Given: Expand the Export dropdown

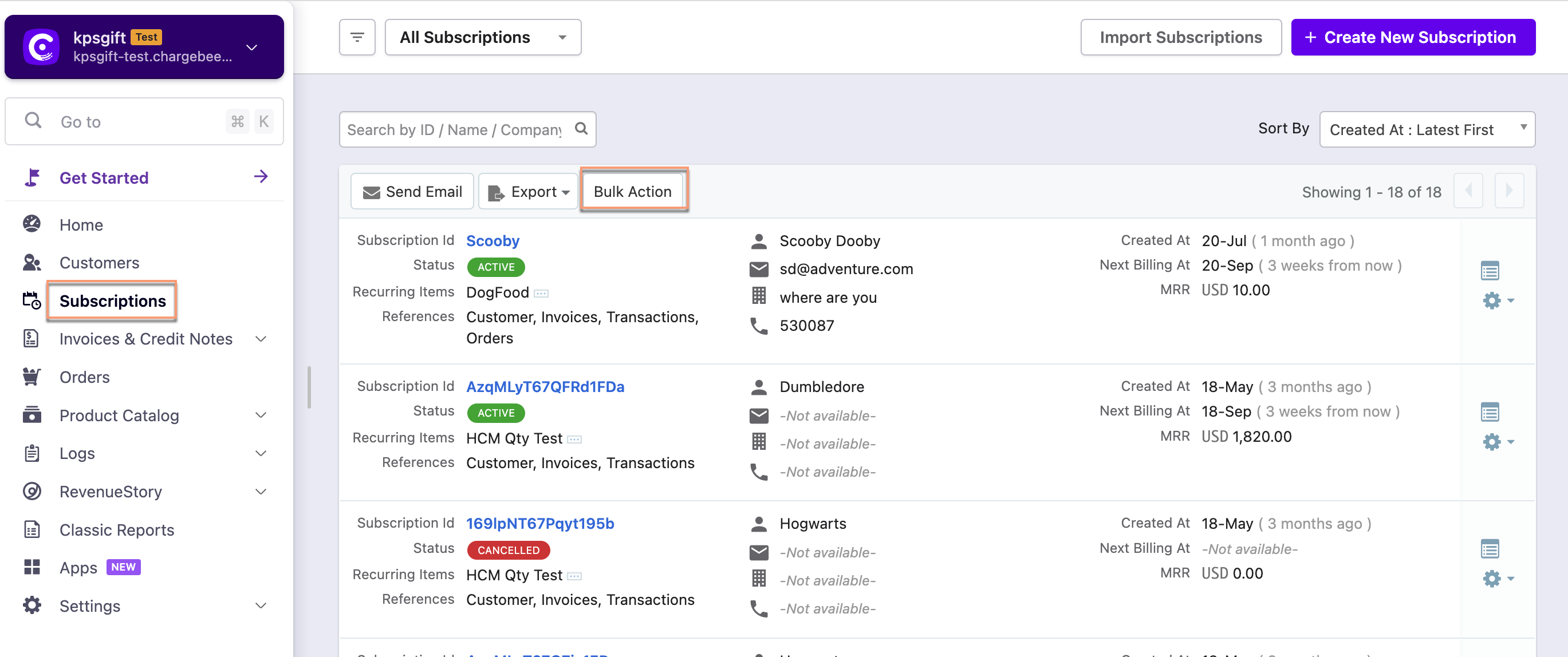Looking at the screenshot, I should 528,192.
